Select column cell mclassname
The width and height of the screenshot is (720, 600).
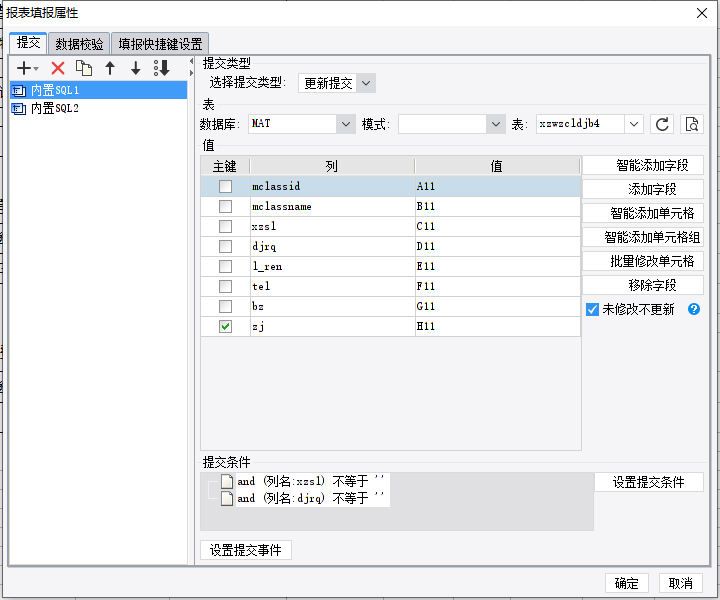click(x=332, y=207)
